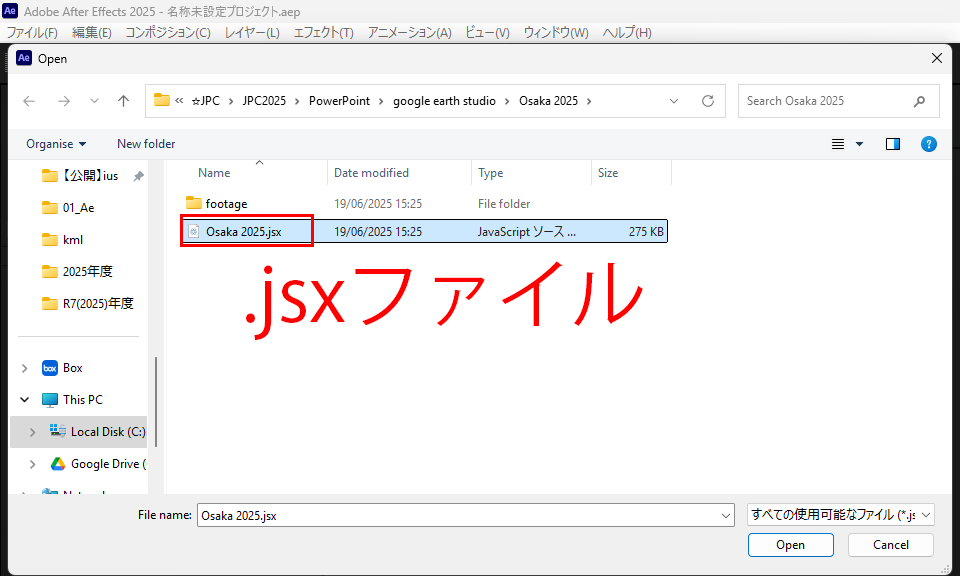Click the search magnifier icon
This screenshot has width=960, height=576.
919,101
